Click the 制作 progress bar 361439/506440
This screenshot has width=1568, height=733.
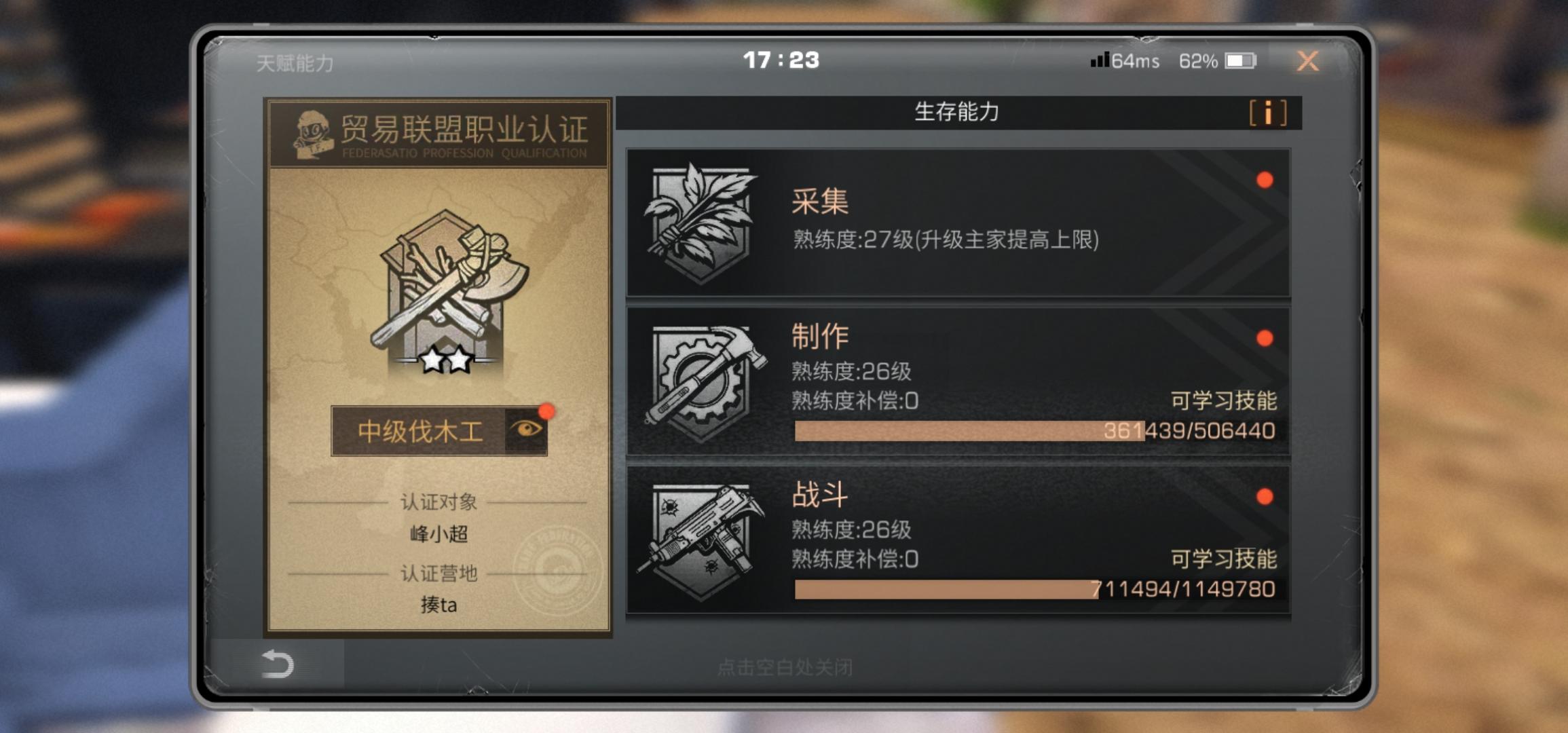point(1036,431)
